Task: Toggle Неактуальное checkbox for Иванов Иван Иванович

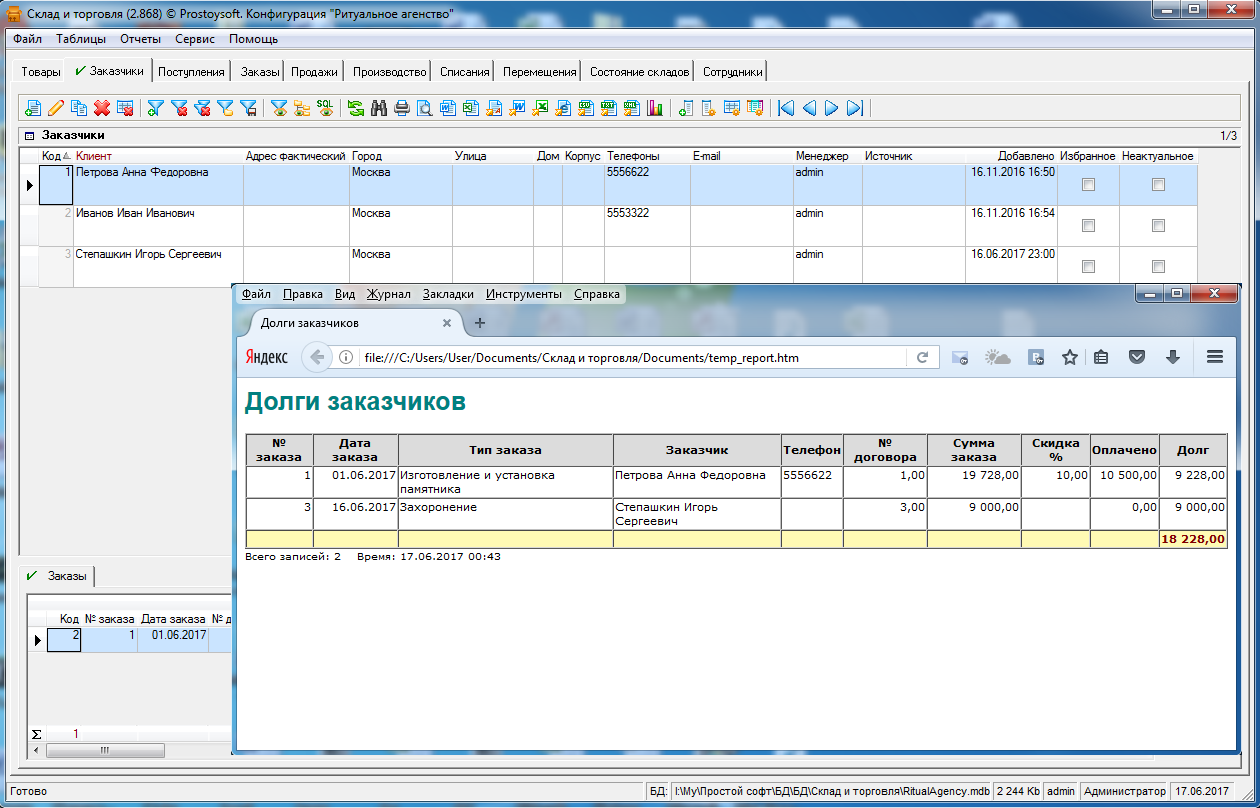Action: [1158, 226]
